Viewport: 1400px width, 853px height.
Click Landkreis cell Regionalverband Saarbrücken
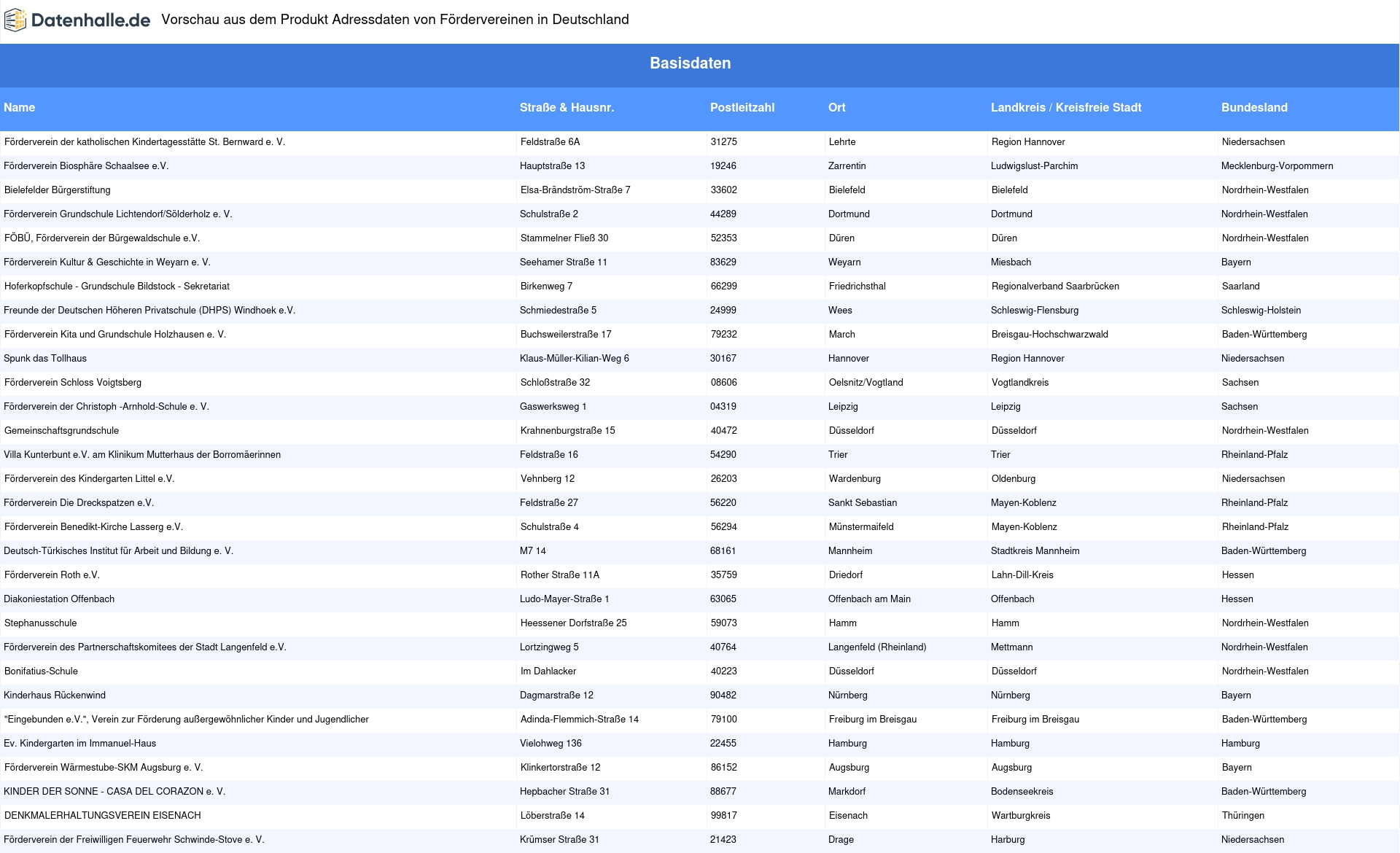pyautogui.click(x=1055, y=287)
